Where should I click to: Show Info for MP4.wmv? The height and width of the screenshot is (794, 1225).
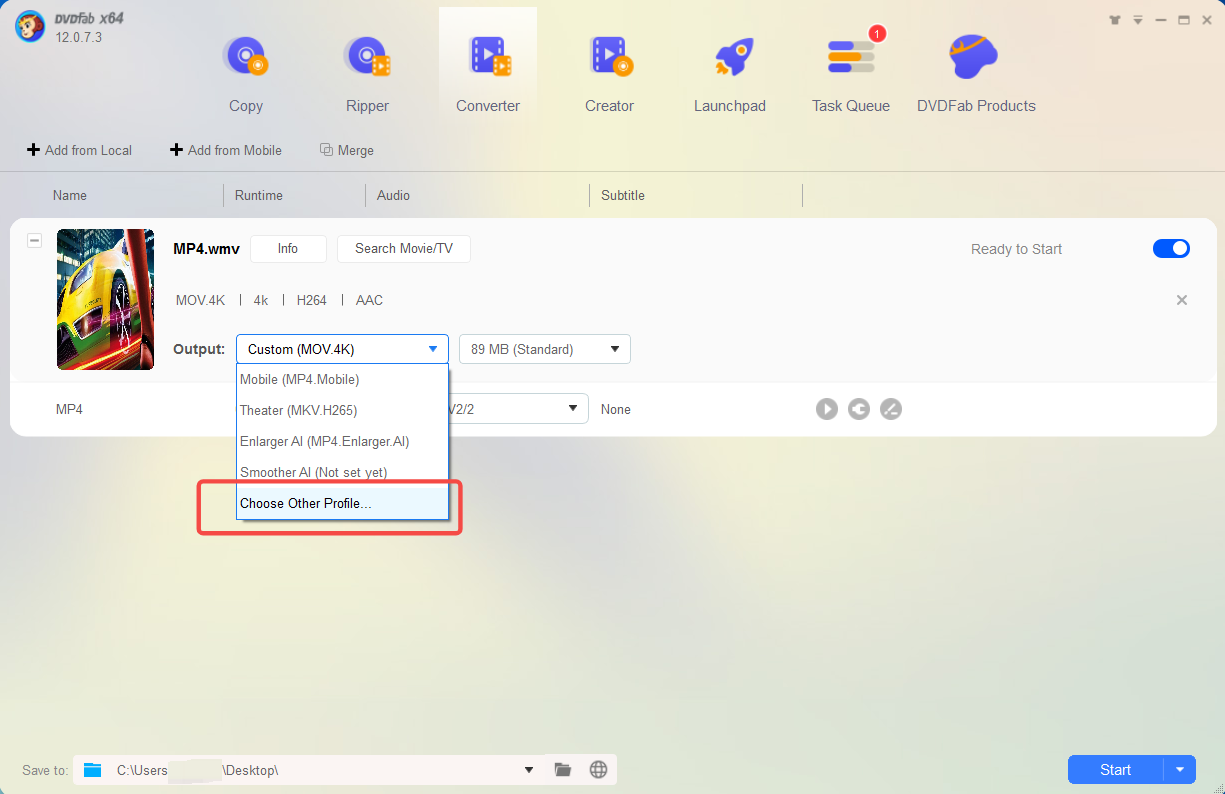tap(288, 249)
